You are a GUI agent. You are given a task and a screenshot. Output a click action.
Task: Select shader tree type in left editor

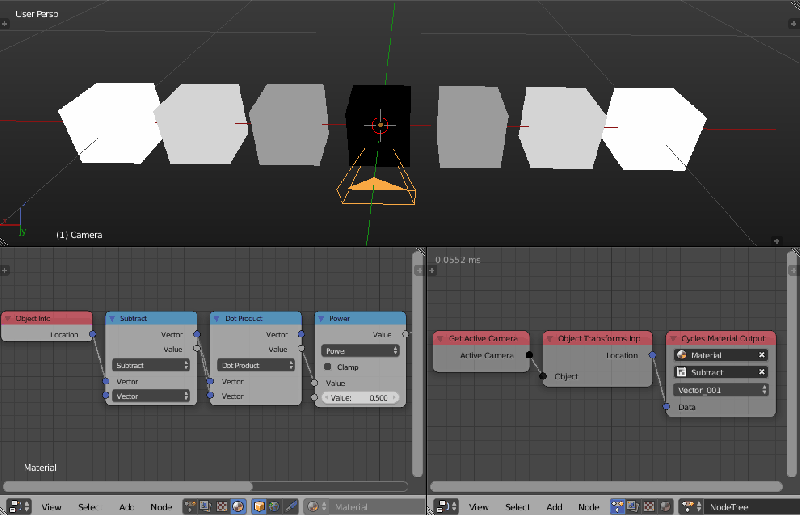[x=238, y=506]
